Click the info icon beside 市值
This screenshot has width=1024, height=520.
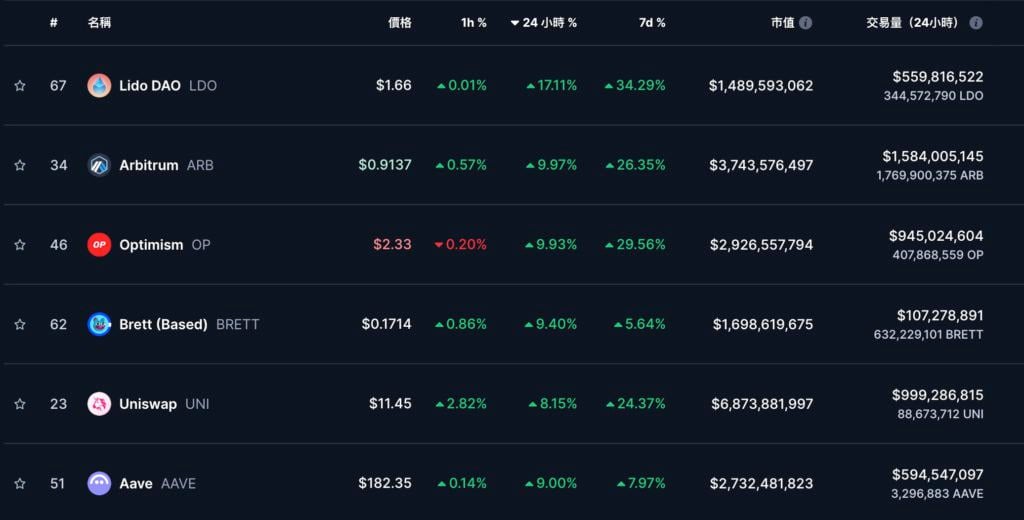tap(806, 23)
